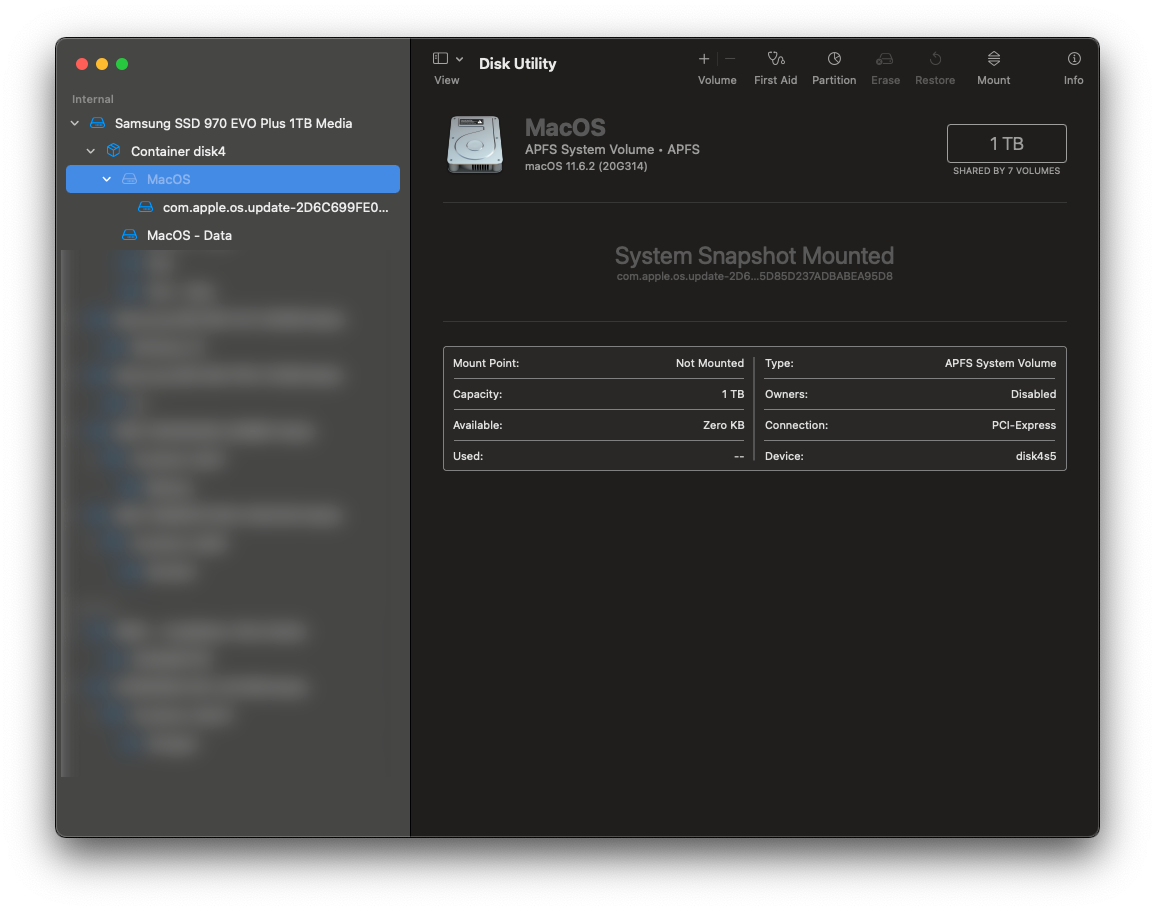Click the Restore arrow icon

pyautogui.click(x=935, y=58)
